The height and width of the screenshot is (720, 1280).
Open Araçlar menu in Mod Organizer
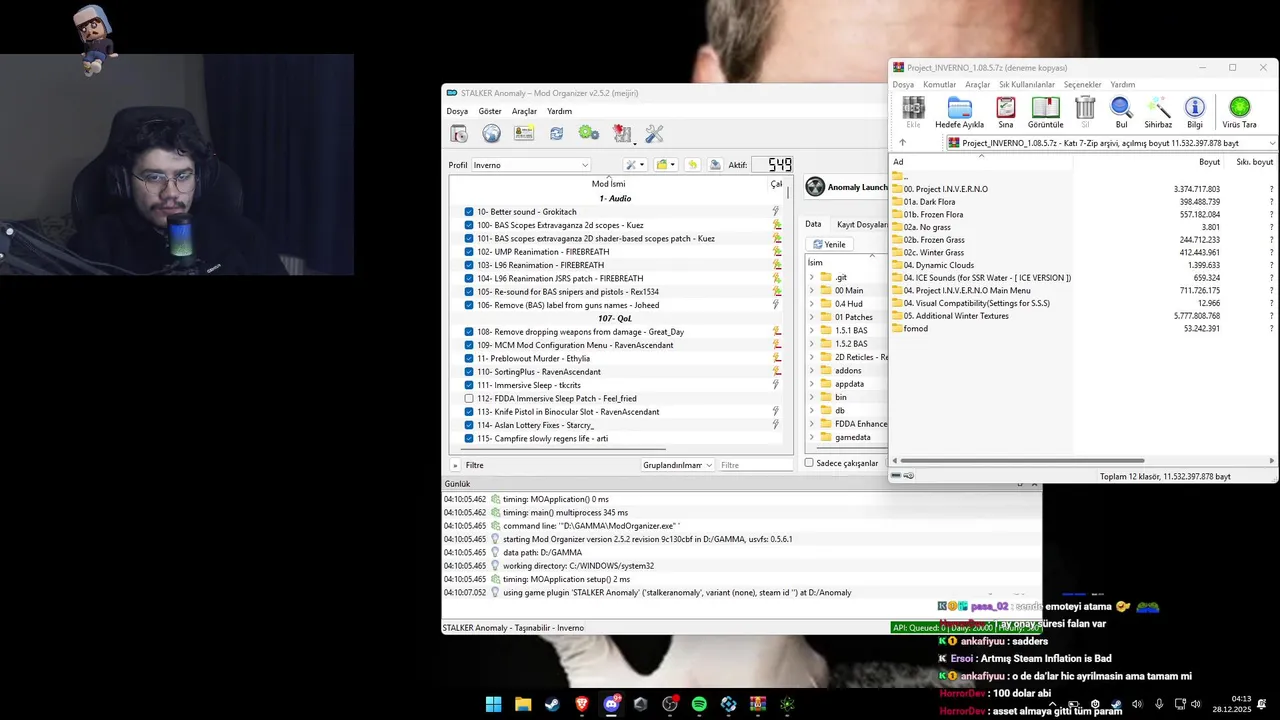(x=524, y=111)
